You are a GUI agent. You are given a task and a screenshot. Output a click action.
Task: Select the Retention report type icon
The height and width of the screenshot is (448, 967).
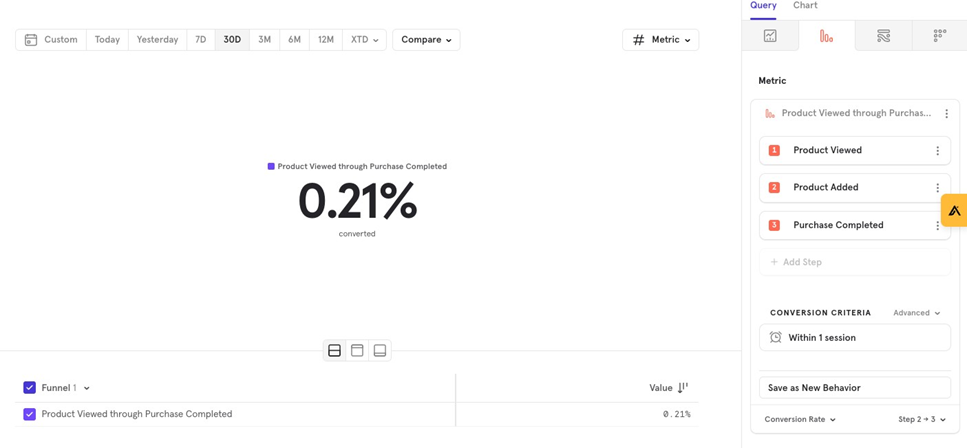939,36
